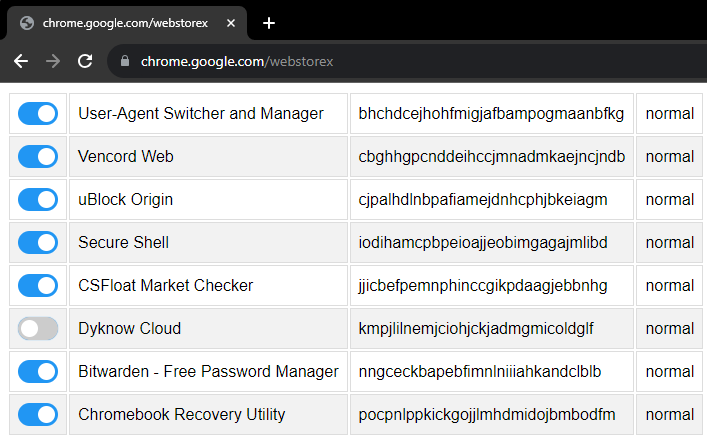Click 'normal' in Dyknow Cloud row
707x441 pixels.
point(670,329)
